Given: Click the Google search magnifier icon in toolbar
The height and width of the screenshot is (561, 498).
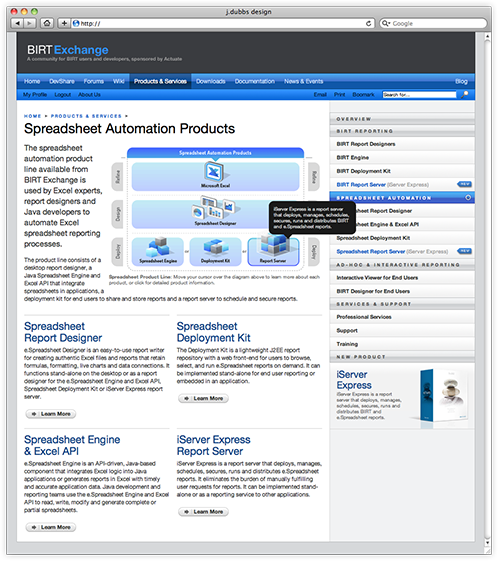Looking at the screenshot, I should click(x=386, y=24).
